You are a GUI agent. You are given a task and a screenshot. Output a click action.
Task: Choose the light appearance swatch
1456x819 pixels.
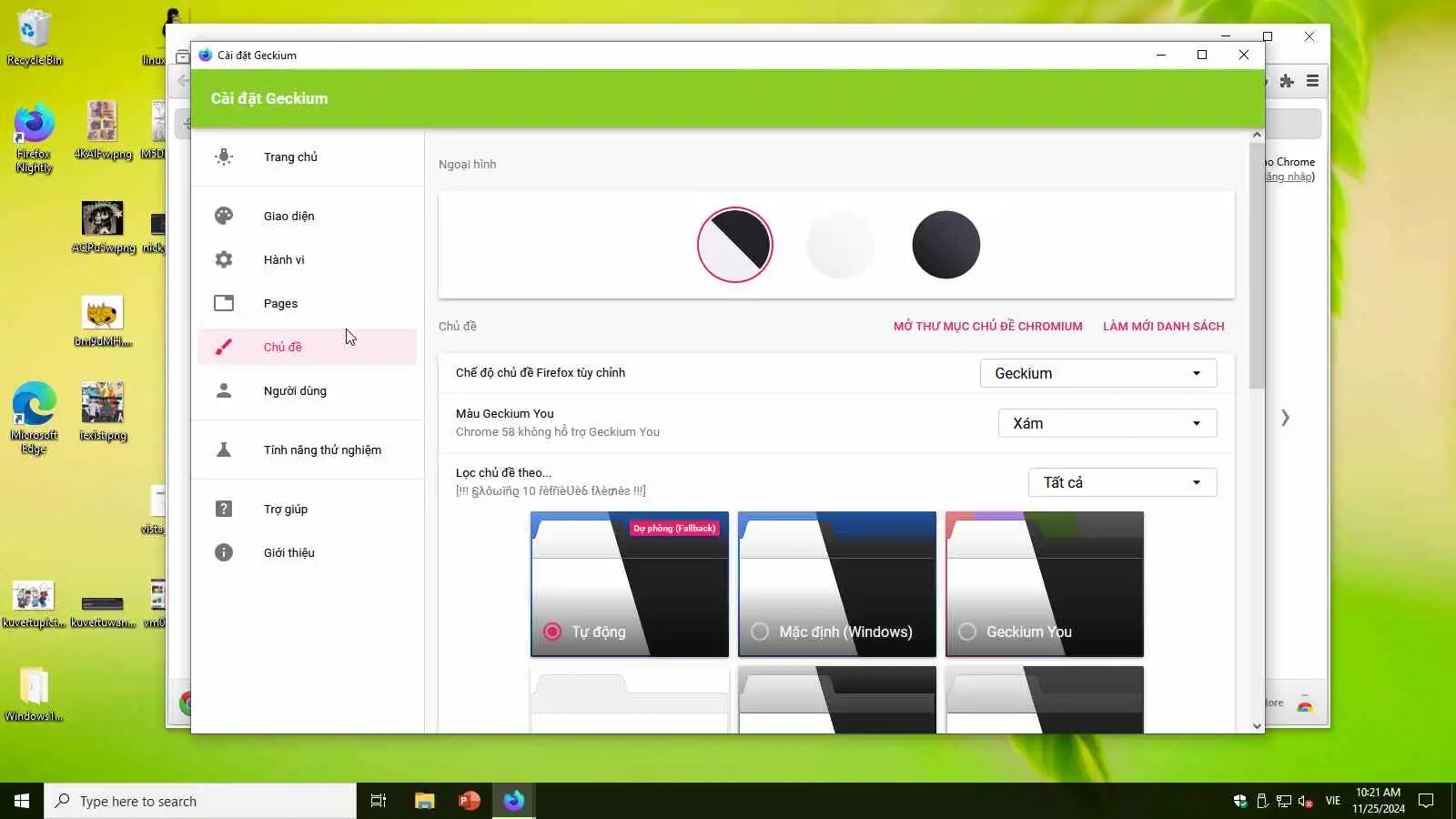click(841, 245)
